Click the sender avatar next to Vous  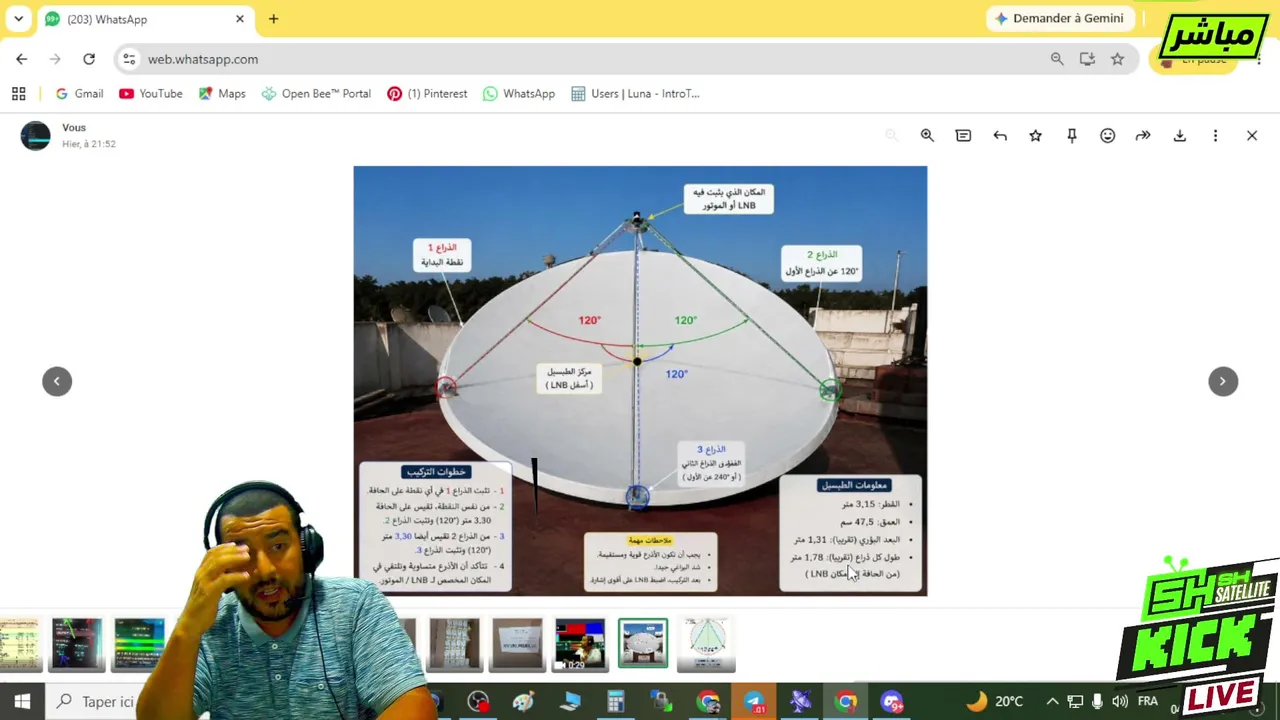35,136
